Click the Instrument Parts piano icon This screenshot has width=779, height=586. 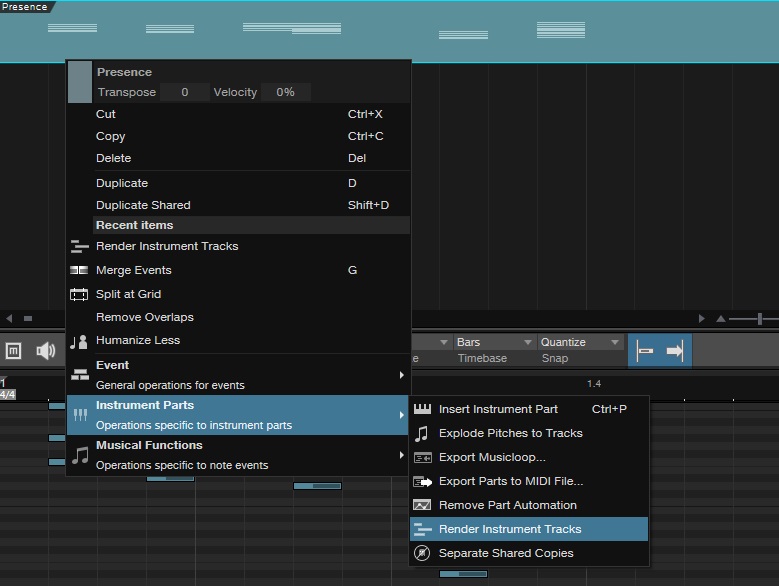pos(80,415)
